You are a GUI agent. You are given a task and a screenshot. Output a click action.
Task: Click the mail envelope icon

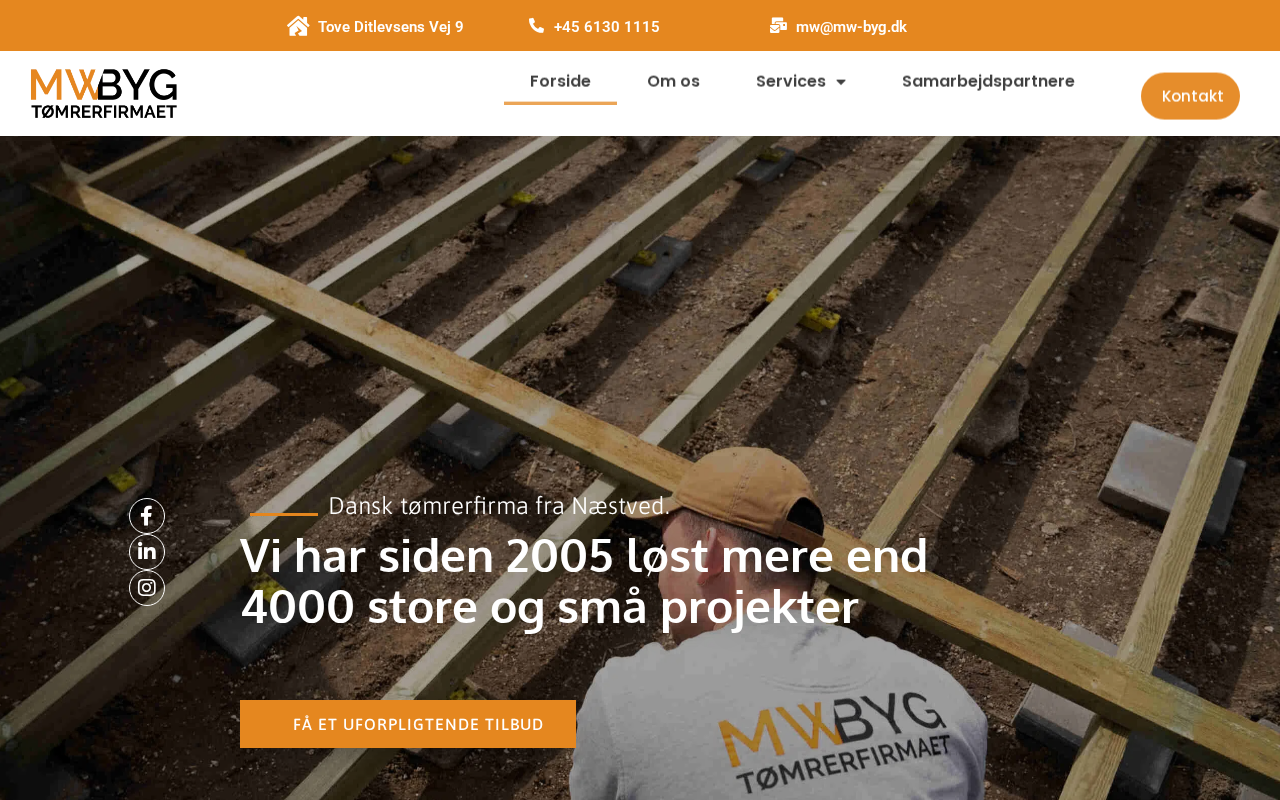click(x=778, y=26)
